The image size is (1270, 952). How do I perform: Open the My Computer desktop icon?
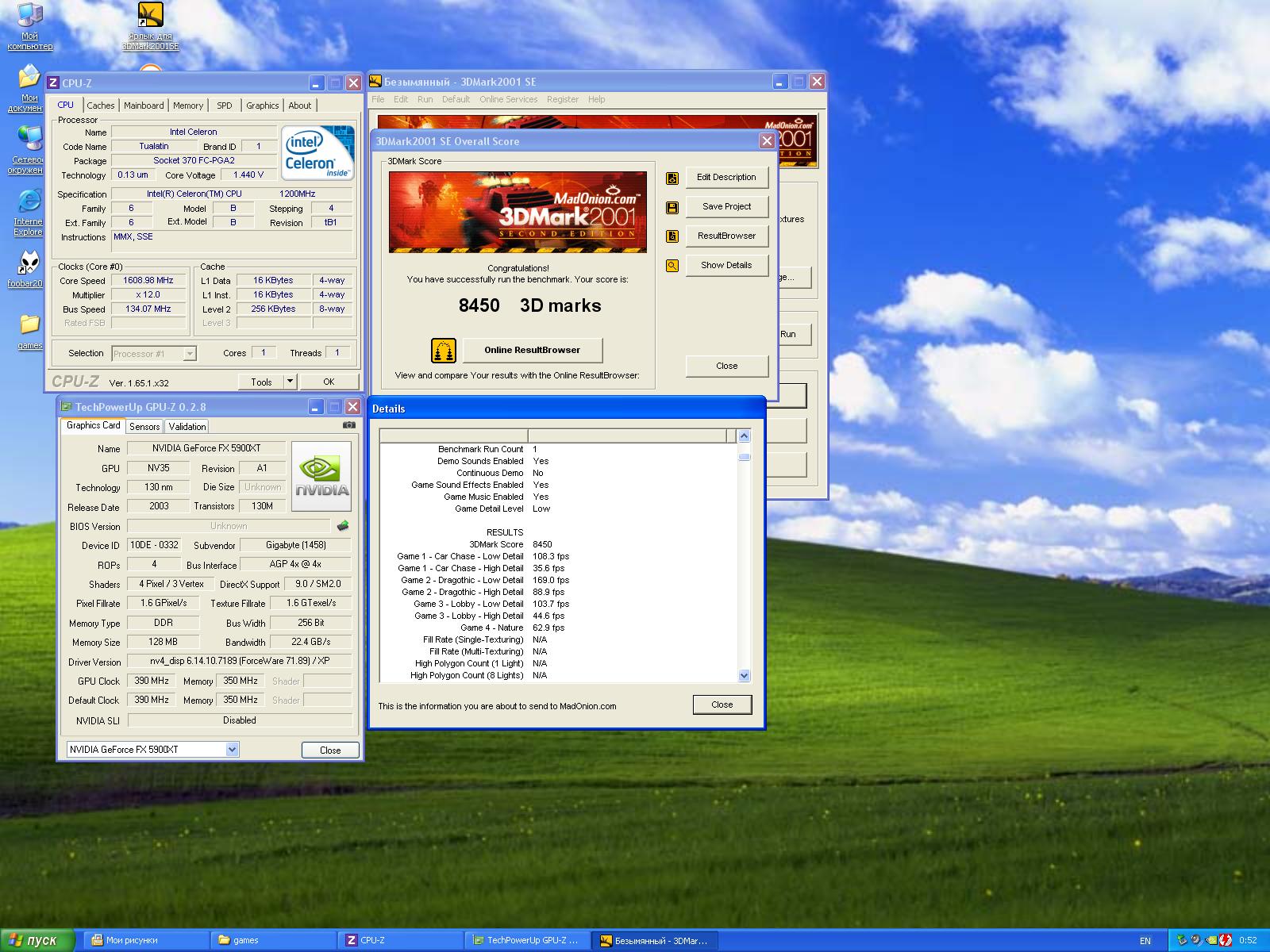29,26
